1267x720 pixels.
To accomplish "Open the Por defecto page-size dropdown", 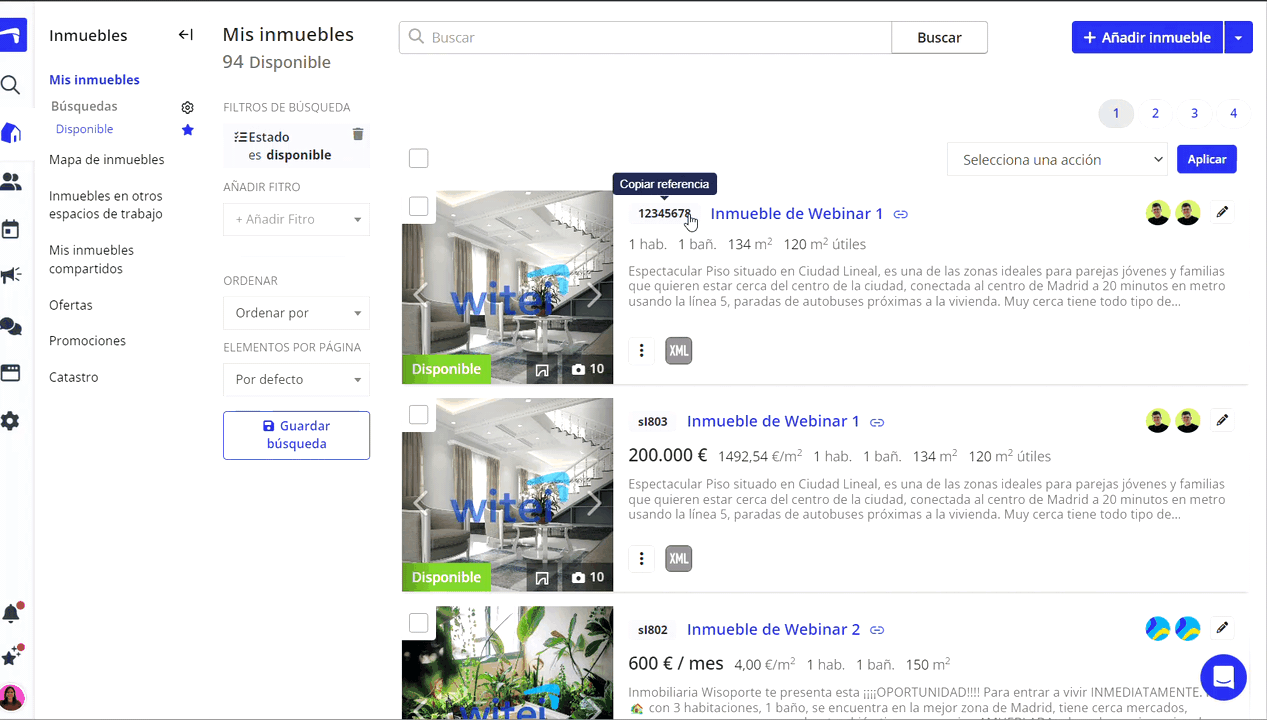I will pyautogui.click(x=296, y=380).
